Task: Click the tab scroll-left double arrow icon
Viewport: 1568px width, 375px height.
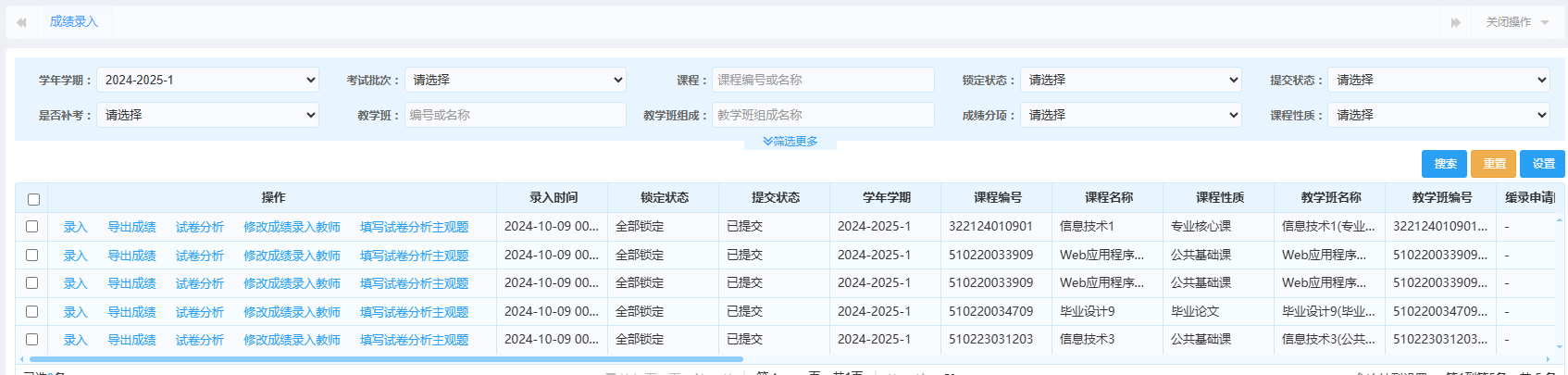Action: pos(21,22)
